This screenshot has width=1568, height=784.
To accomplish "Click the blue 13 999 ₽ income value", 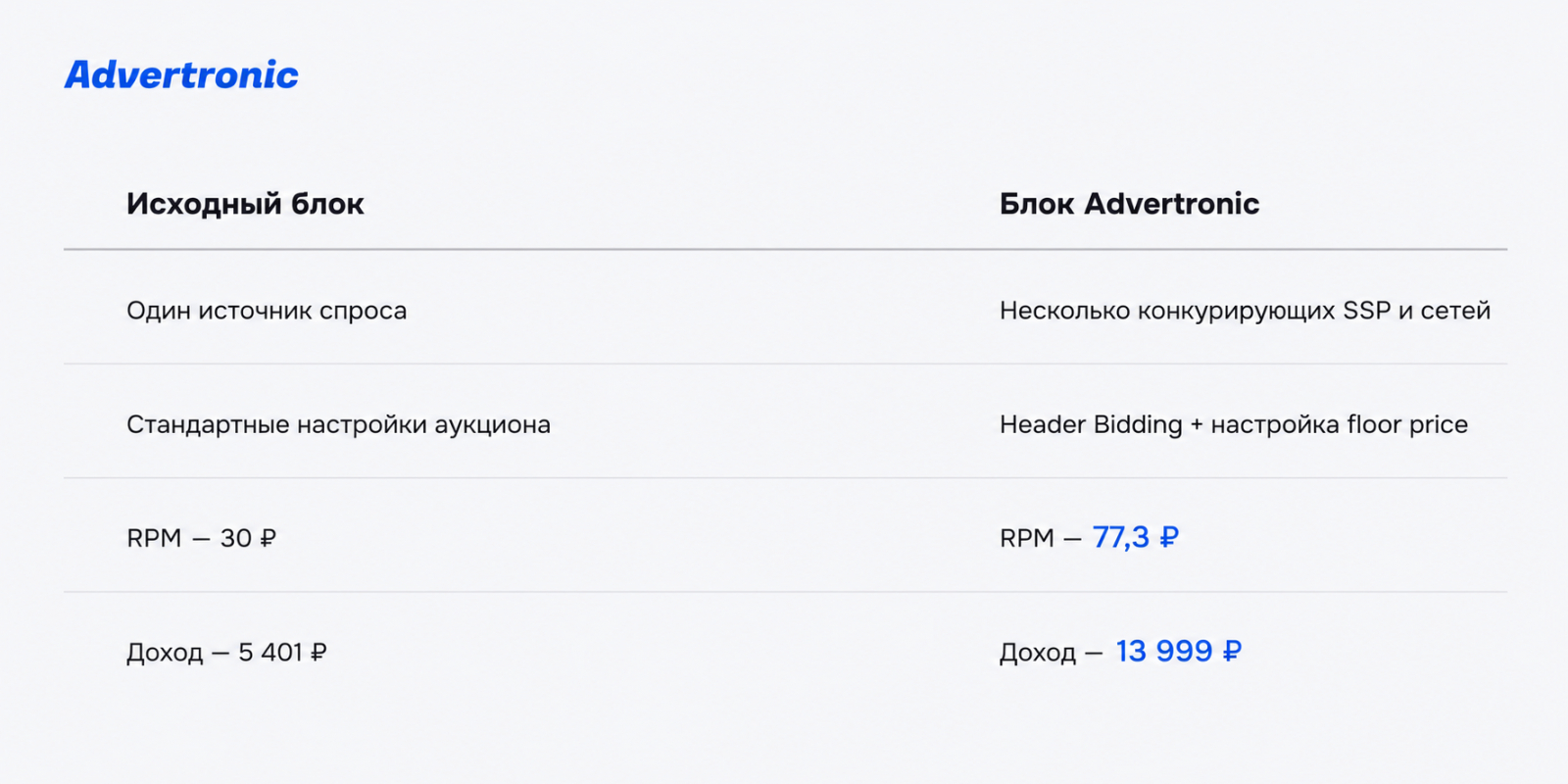I will pyautogui.click(x=1179, y=651).
